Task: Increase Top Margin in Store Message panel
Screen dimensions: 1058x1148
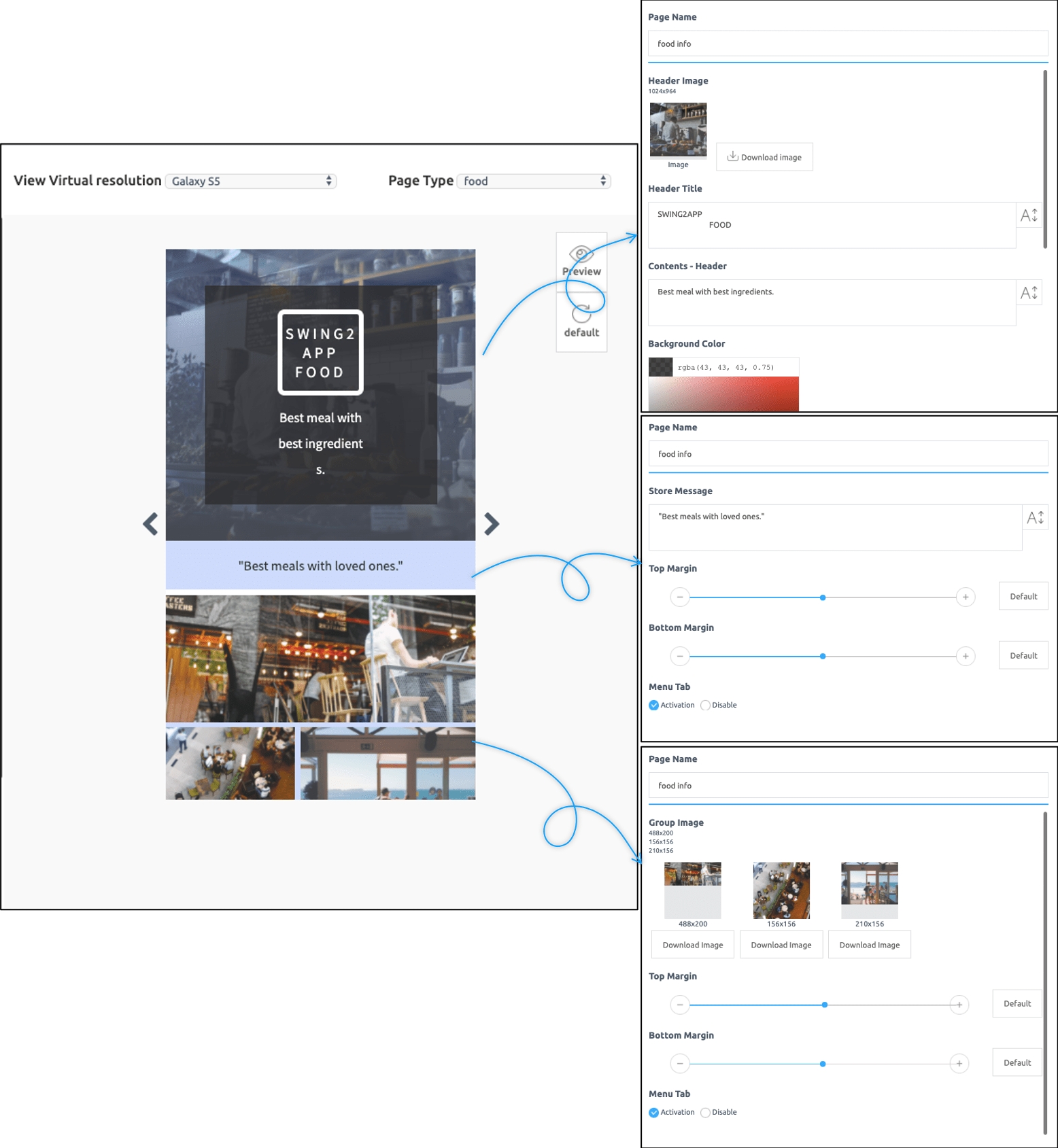Action: 966,597
